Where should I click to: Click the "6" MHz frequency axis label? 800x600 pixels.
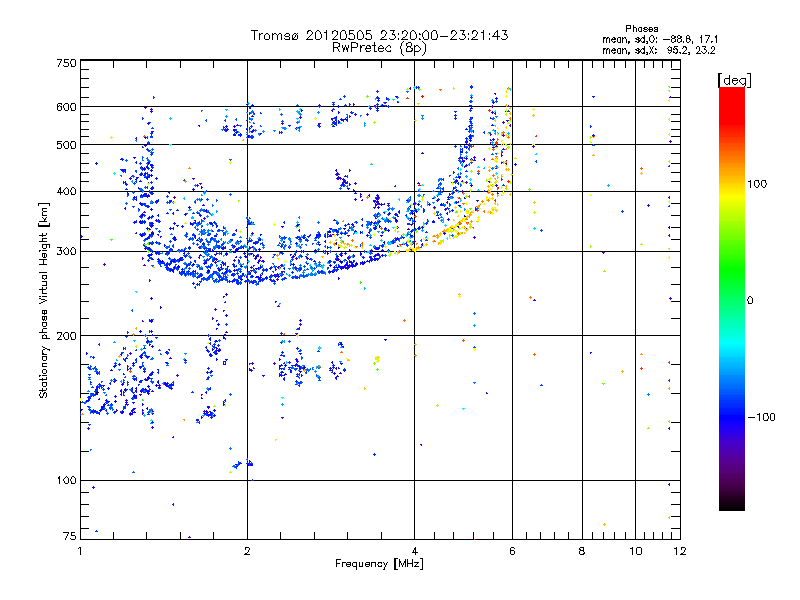[x=512, y=551]
